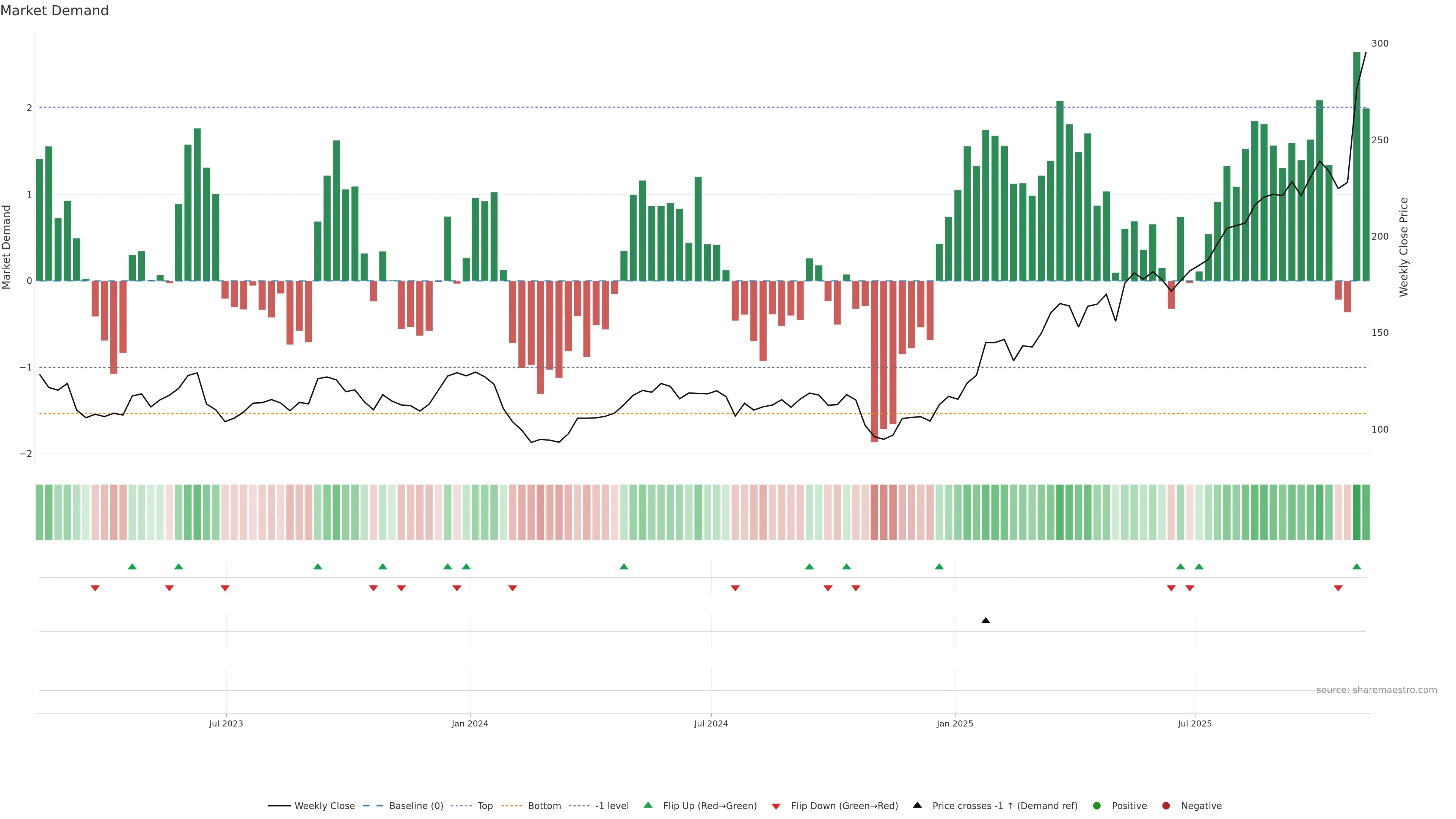The image size is (1456, 819).
Task: Click the green Positive legend dot
Action: pyautogui.click(x=1097, y=805)
